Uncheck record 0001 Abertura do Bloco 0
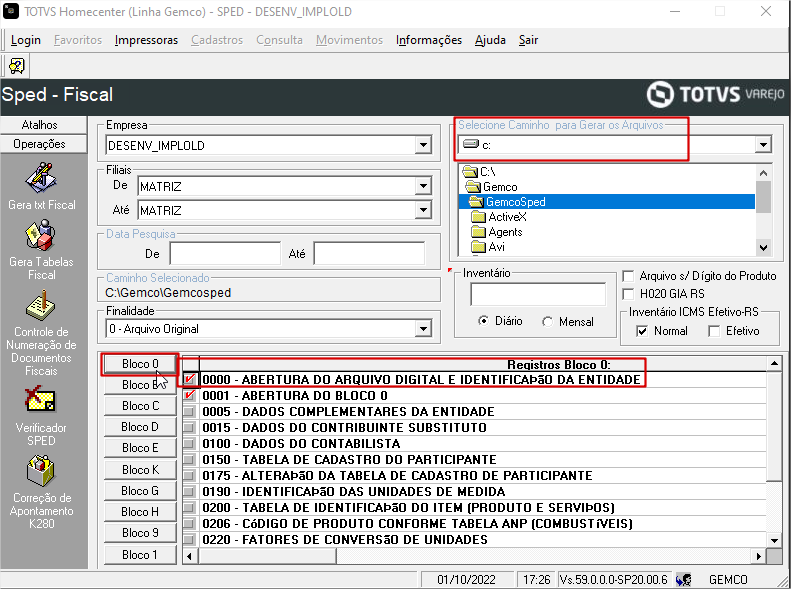The image size is (791, 589). click(190, 395)
